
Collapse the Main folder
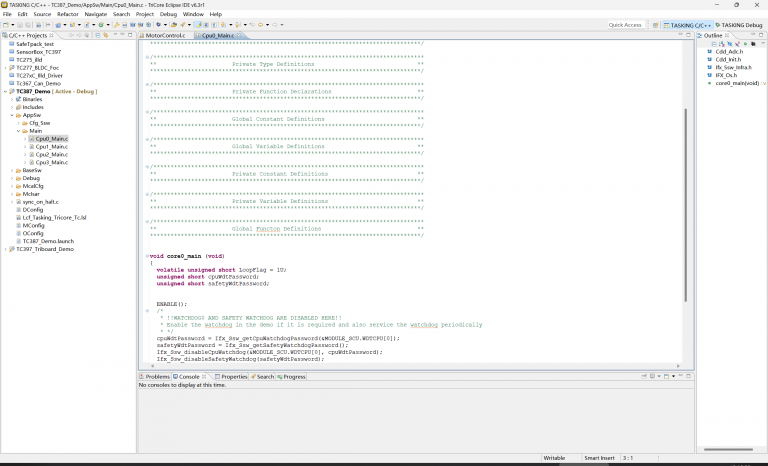[19, 131]
